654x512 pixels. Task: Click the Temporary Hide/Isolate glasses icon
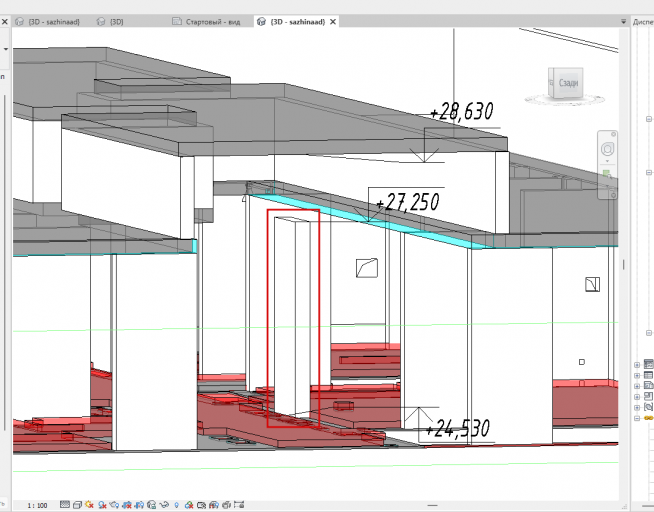coord(164,505)
